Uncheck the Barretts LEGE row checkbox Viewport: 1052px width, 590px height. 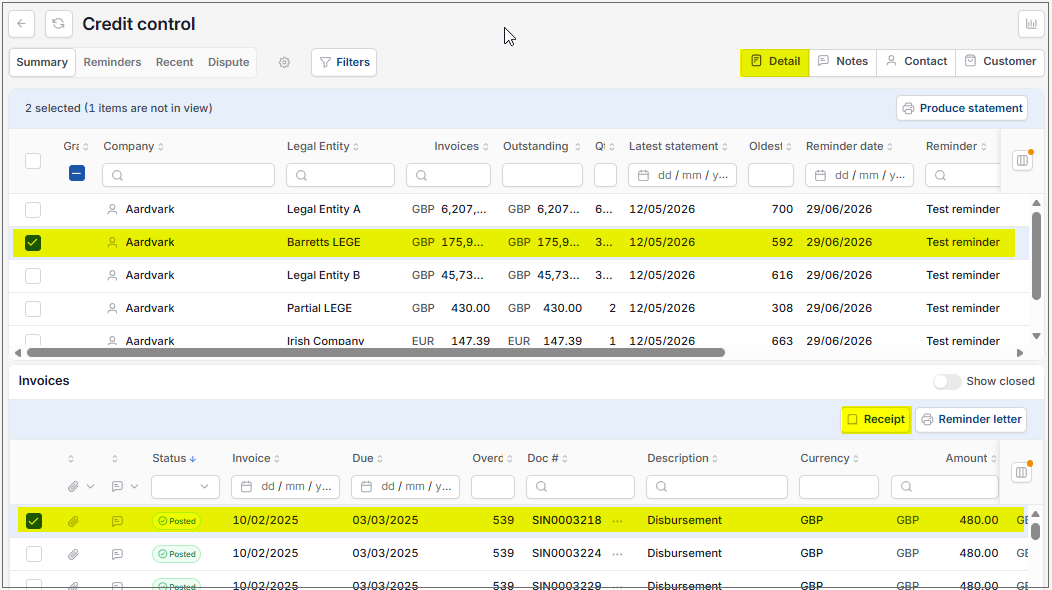(x=33, y=243)
